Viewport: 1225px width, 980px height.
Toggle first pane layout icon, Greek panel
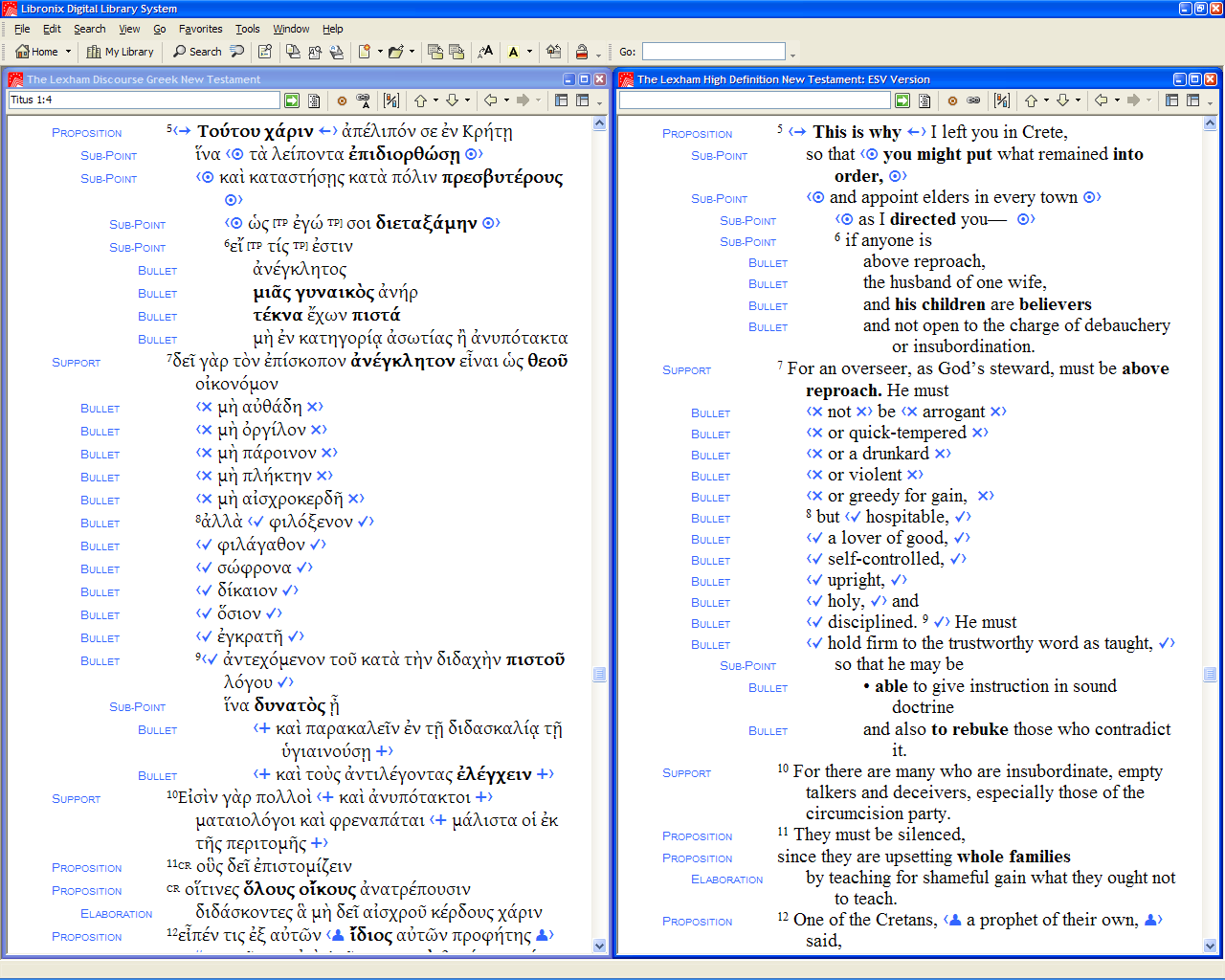pos(562,100)
